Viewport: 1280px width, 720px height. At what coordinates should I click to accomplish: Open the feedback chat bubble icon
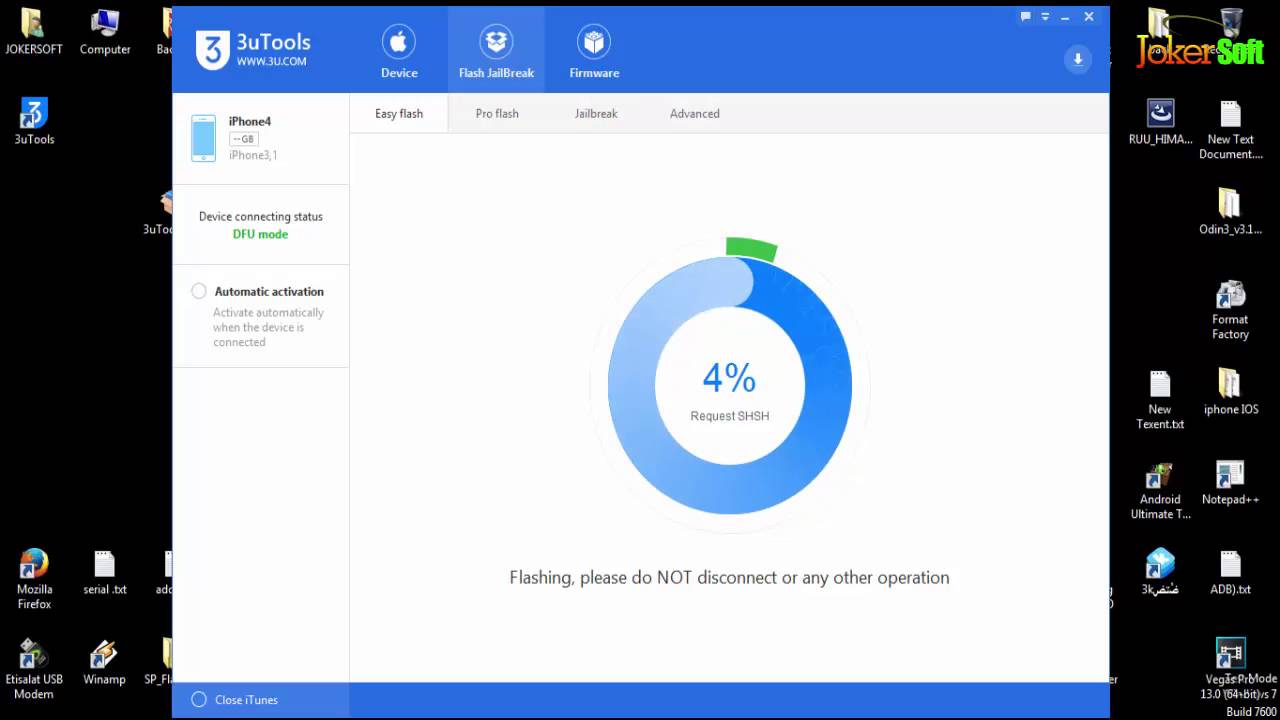pos(1025,17)
